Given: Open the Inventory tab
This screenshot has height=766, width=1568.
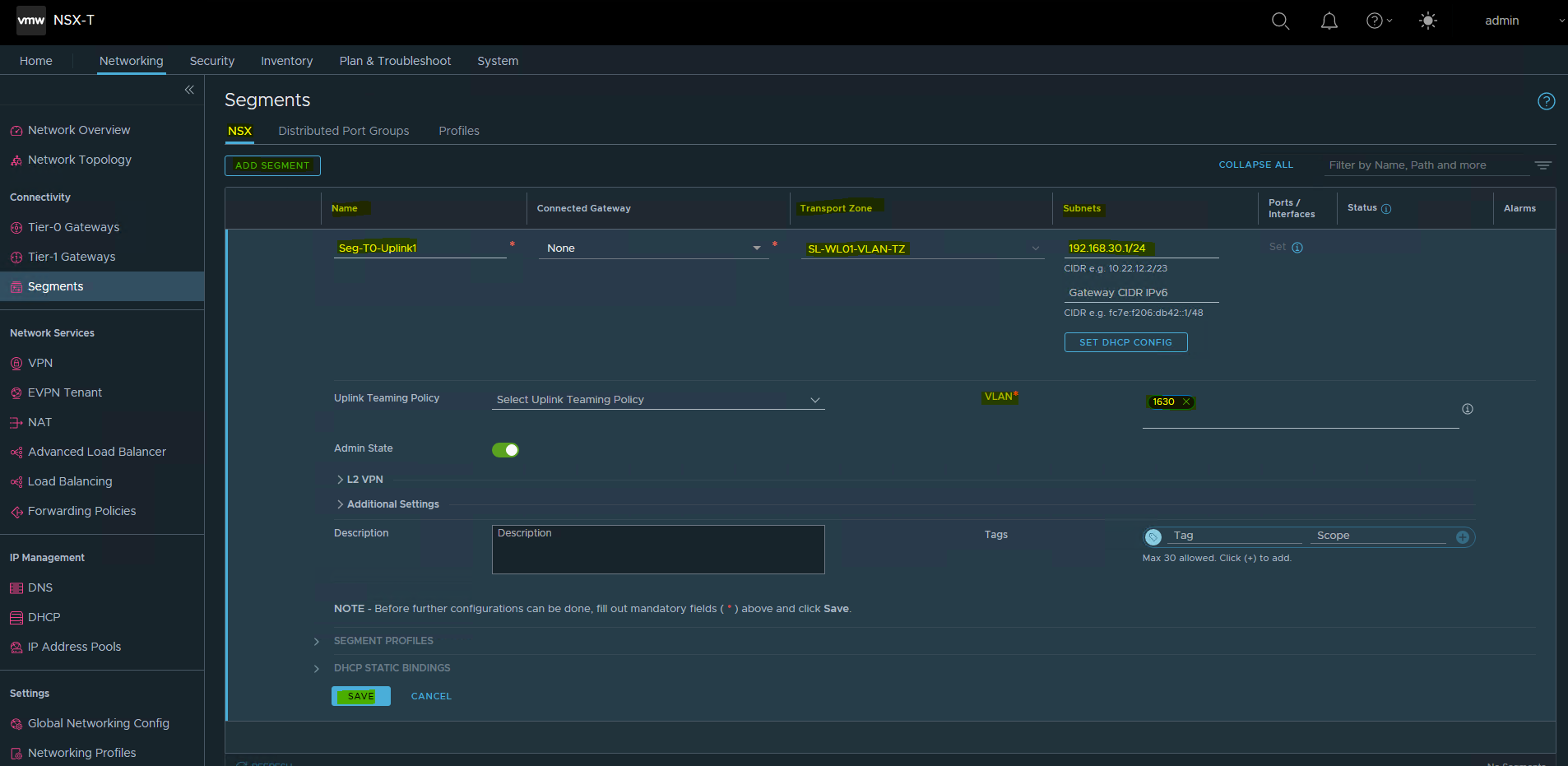Looking at the screenshot, I should [287, 61].
